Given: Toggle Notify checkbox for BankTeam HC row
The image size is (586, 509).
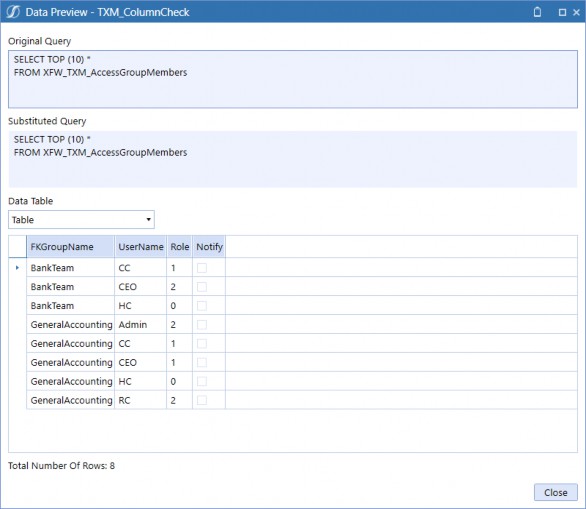Looking at the screenshot, I should 202,306.
